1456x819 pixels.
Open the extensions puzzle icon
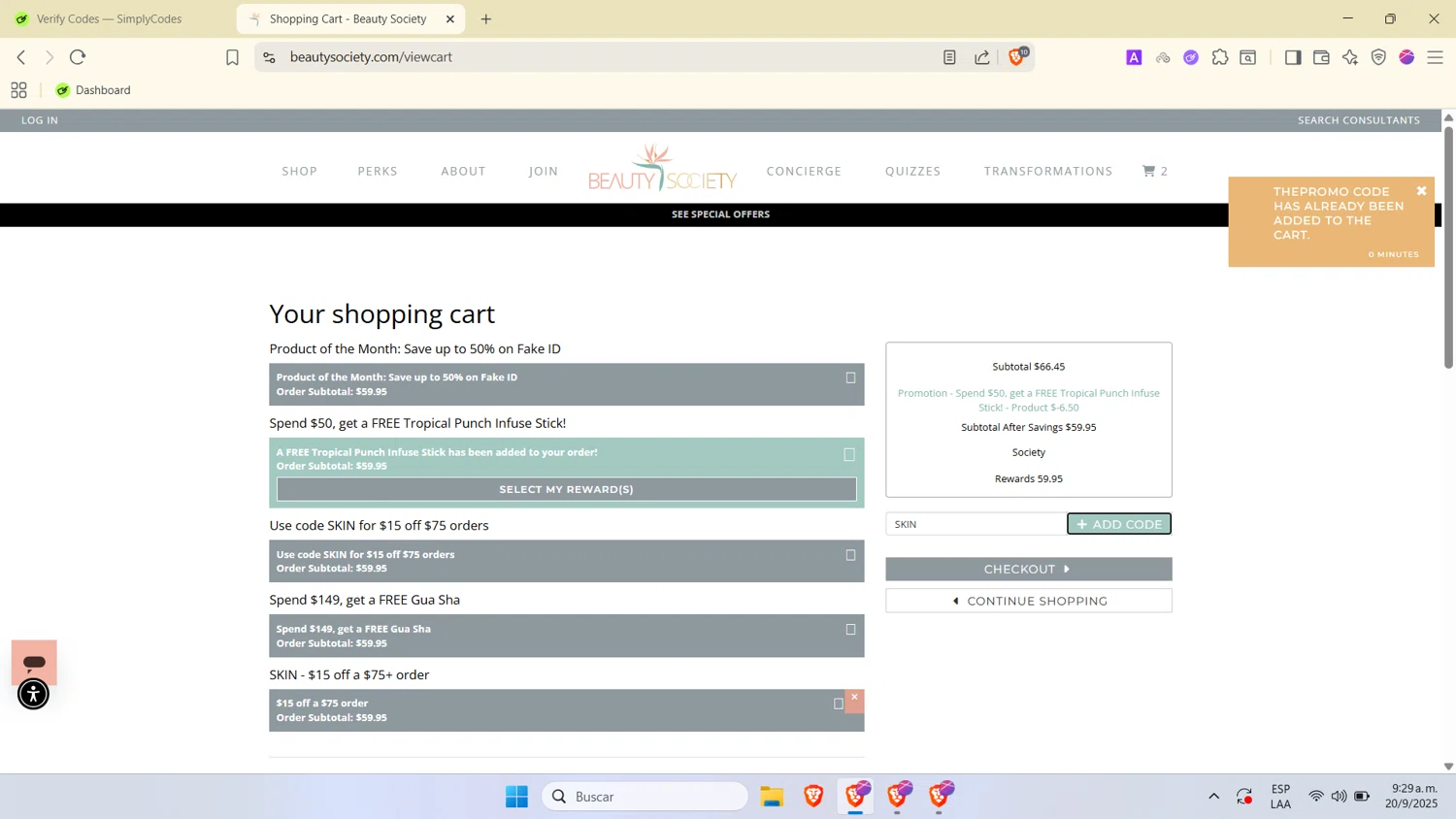click(1220, 57)
